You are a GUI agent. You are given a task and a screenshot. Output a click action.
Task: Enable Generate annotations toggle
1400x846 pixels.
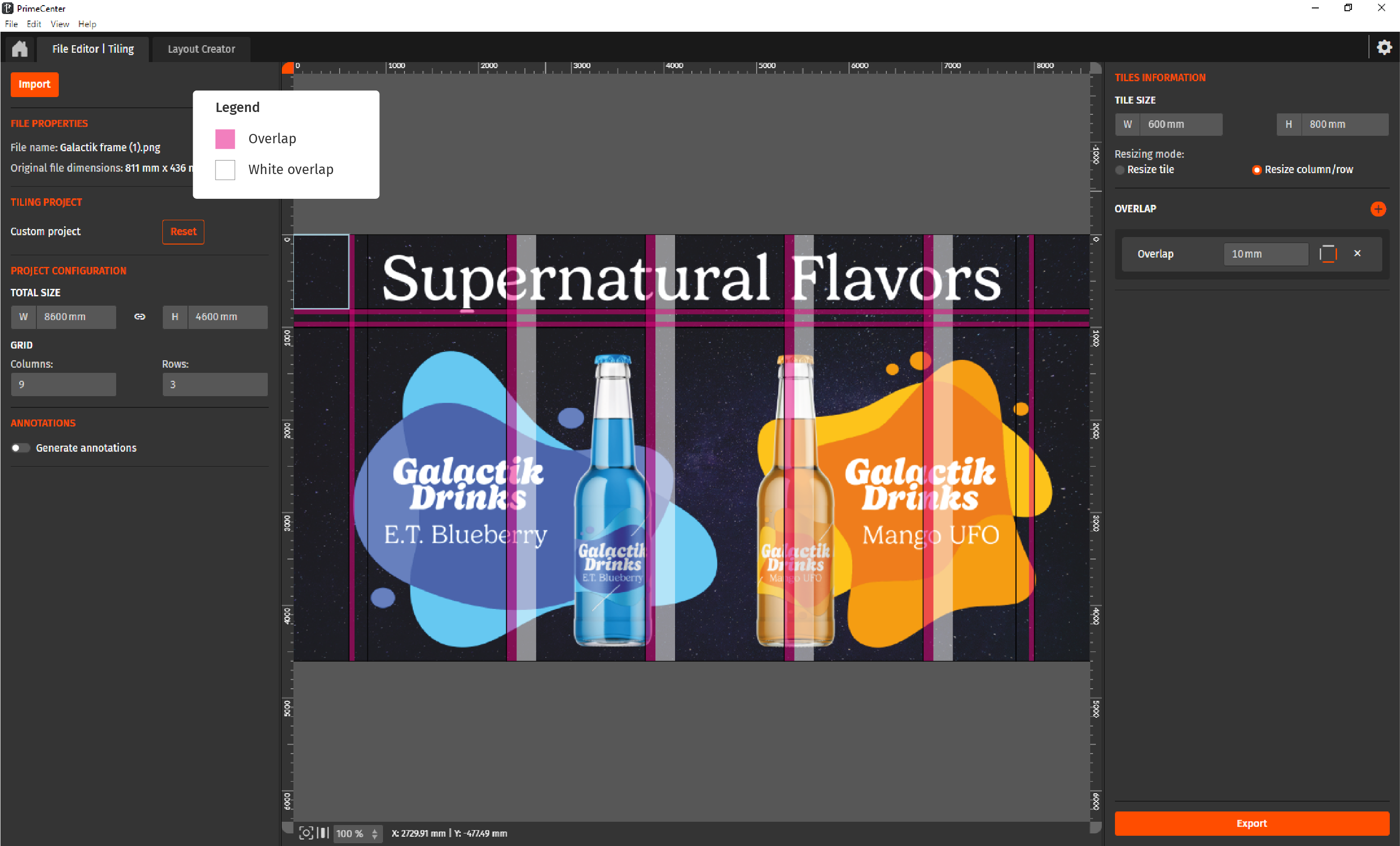pos(20,448)
